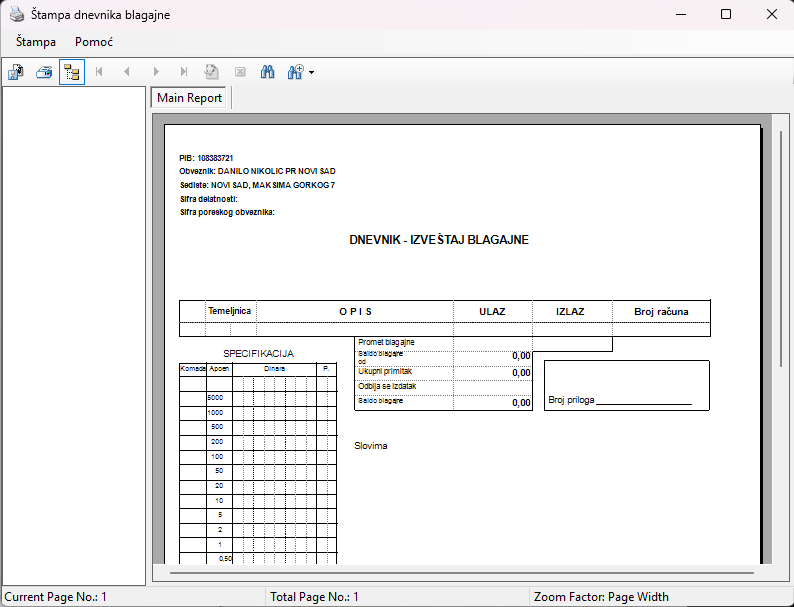Click the O P I S column header

coord(355,312)
